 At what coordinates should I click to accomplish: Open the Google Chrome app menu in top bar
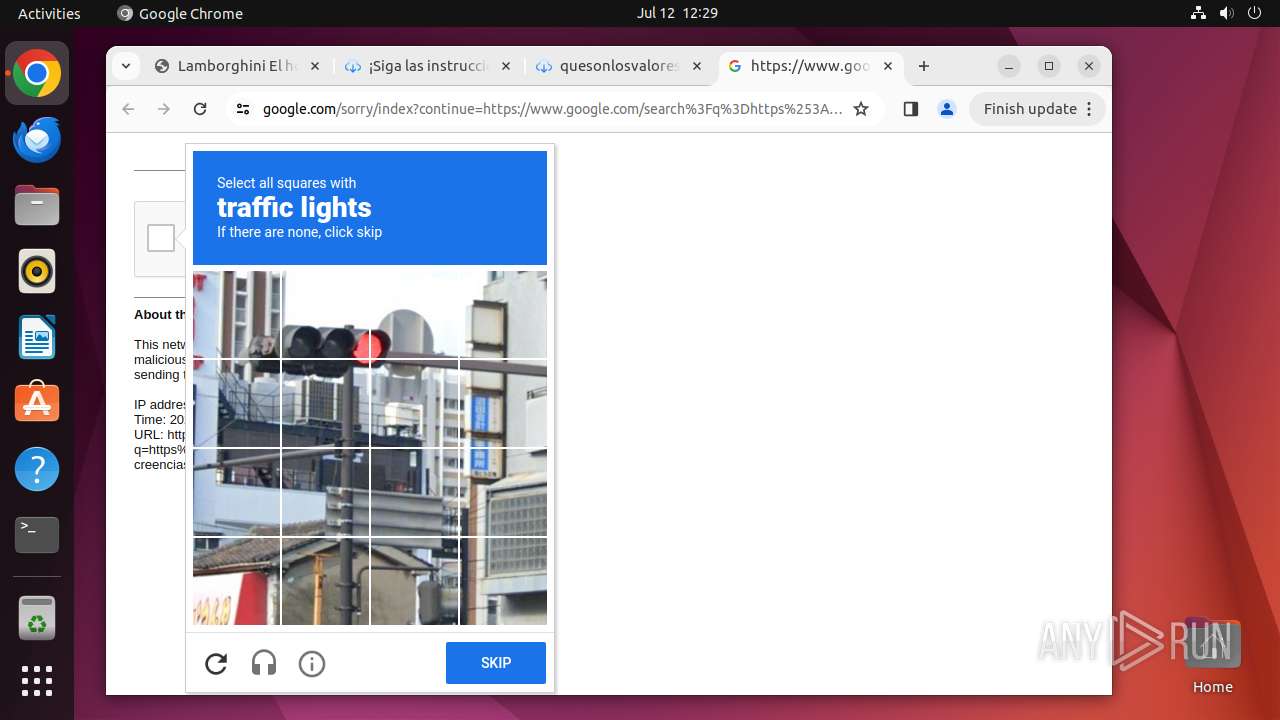180,13
